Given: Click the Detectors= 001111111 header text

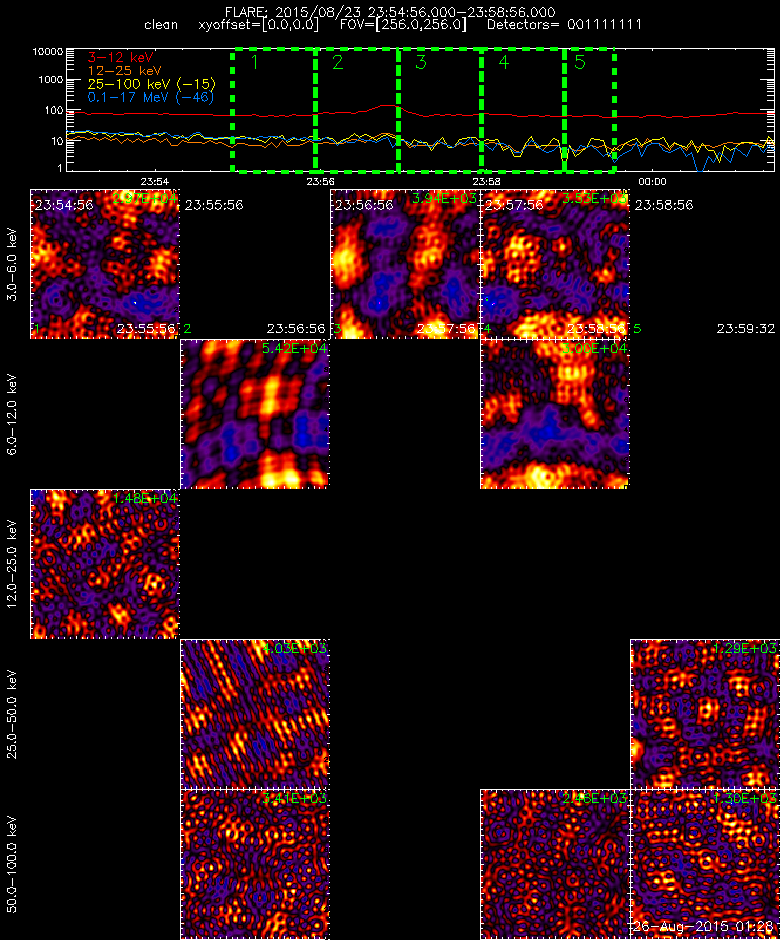Looking at the screenshot, I should click(x=564, y=25).
